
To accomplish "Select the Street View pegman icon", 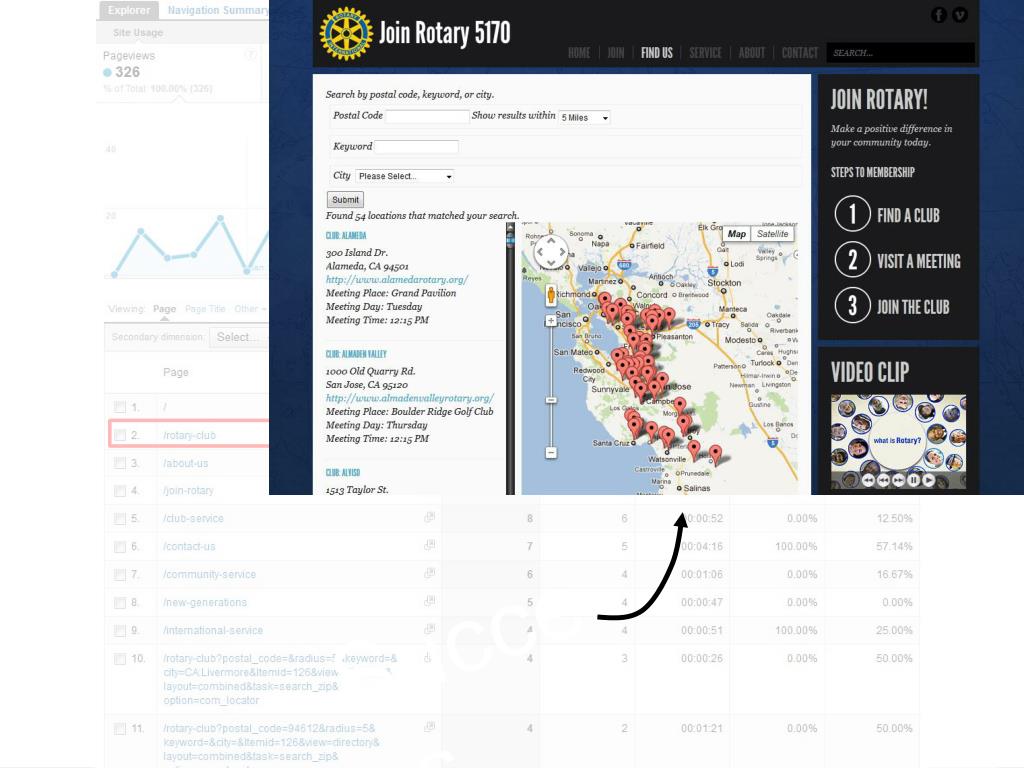I will point(551,295).
